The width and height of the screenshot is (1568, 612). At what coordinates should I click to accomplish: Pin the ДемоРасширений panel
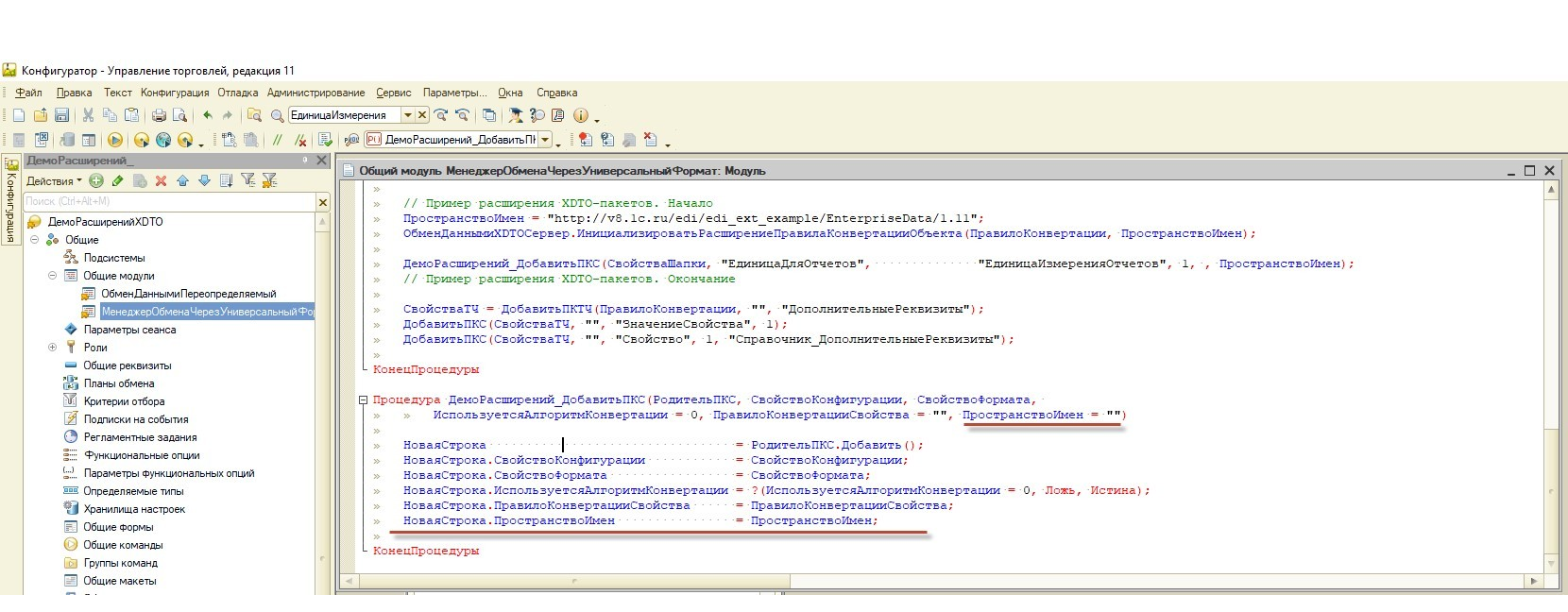point(305,161)
